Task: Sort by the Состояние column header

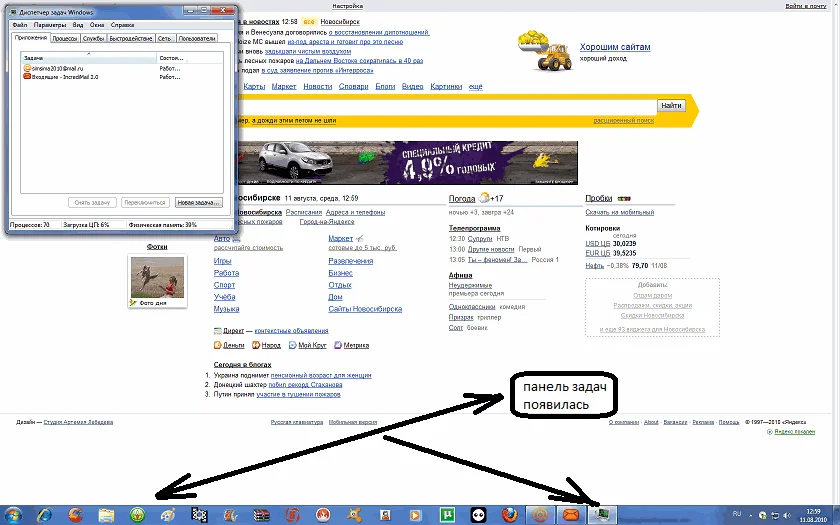Action: tap(190, 58)
